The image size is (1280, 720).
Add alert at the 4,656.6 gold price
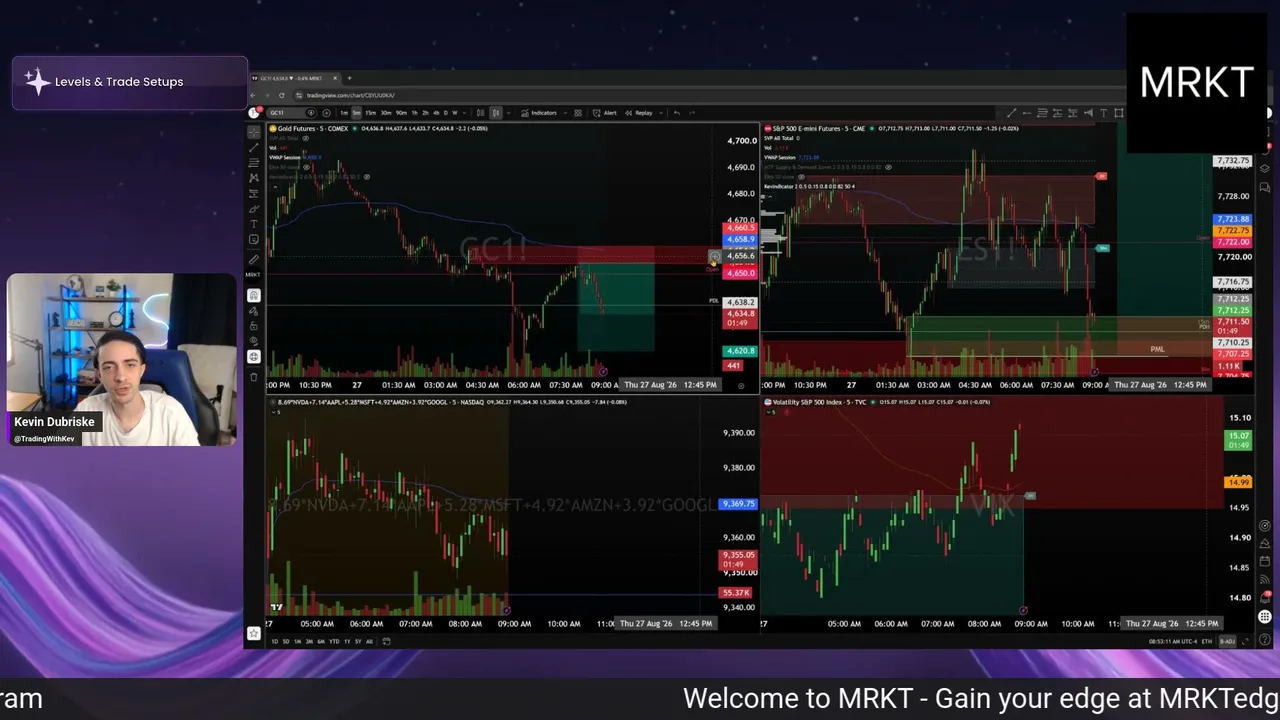pos(714,256)
